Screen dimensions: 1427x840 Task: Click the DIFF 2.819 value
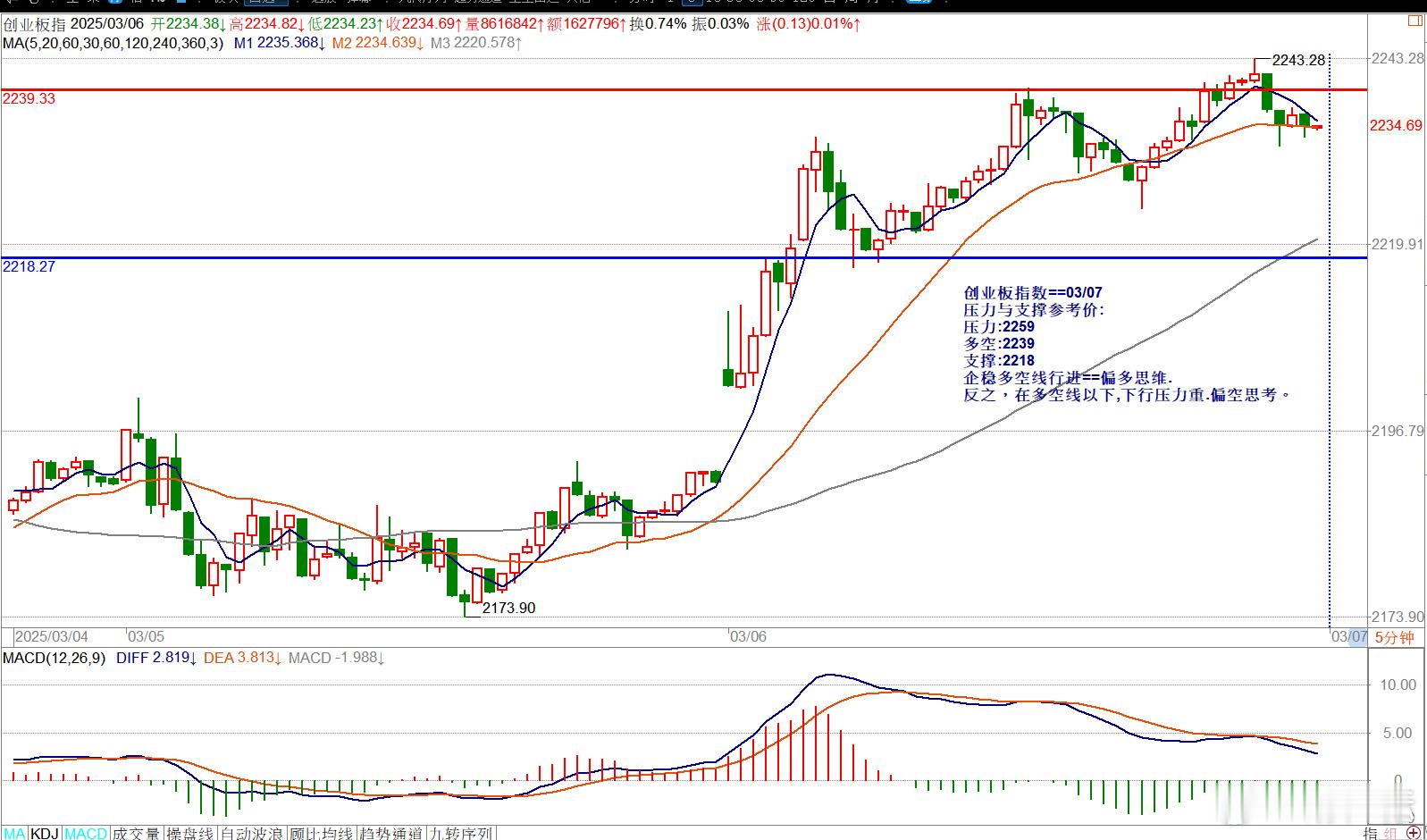(x=156, y=658)
